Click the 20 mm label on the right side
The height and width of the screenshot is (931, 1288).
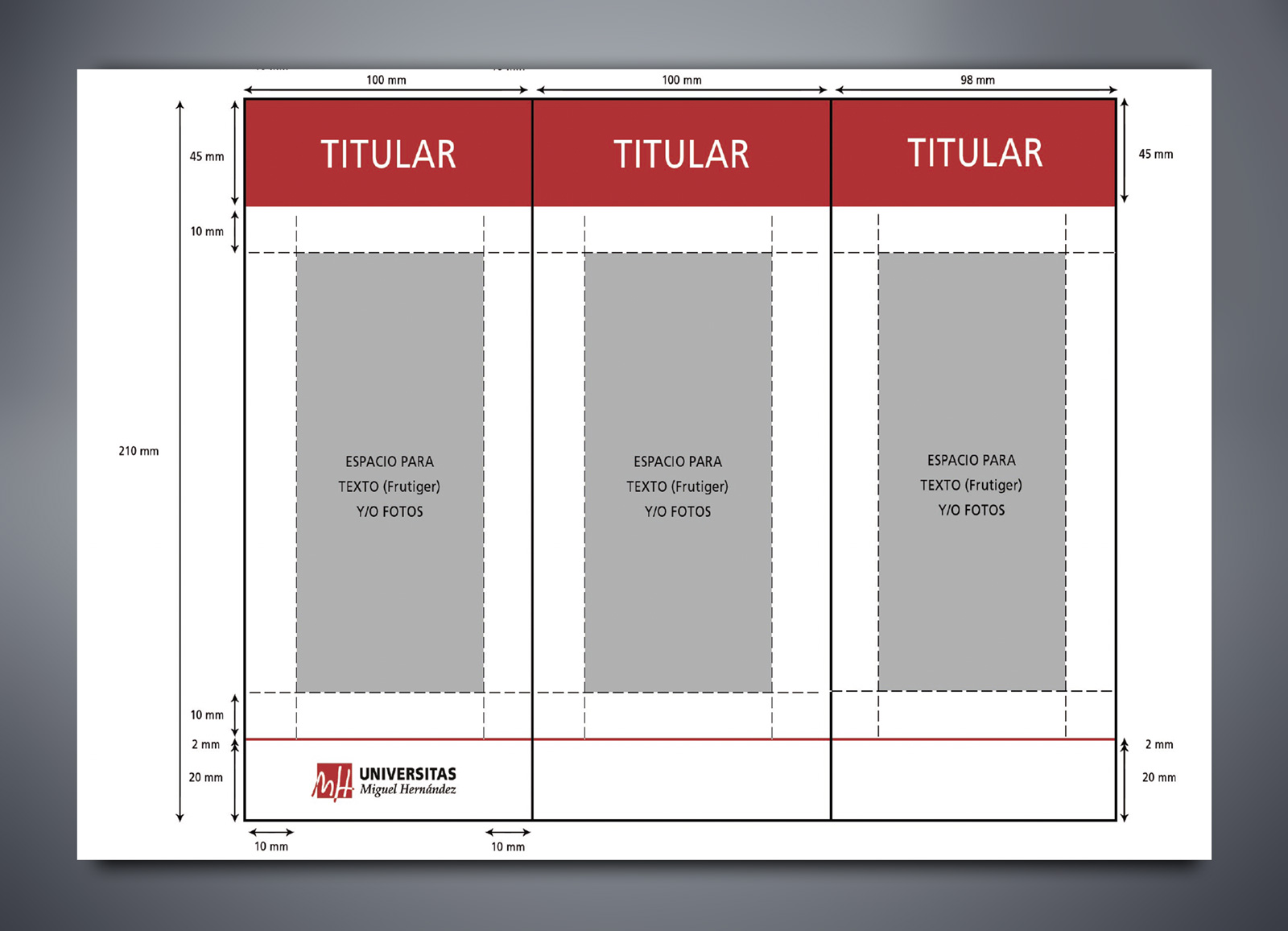(1158, 777)
